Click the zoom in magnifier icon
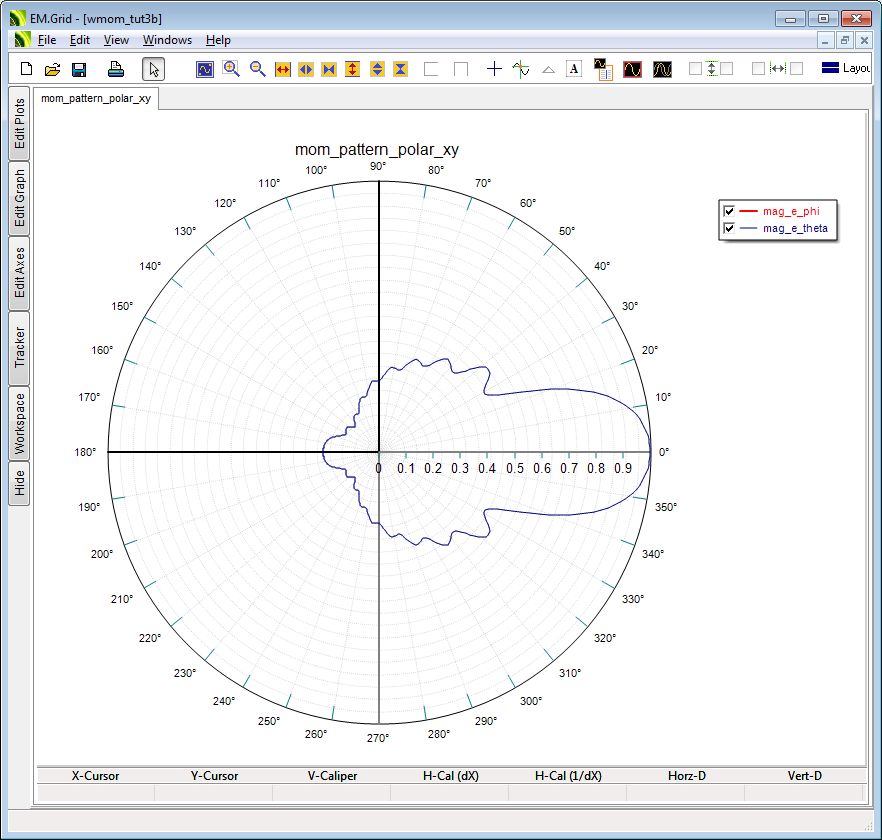The height and width of the screenshot is (840, 882). [x=231, y=69]
